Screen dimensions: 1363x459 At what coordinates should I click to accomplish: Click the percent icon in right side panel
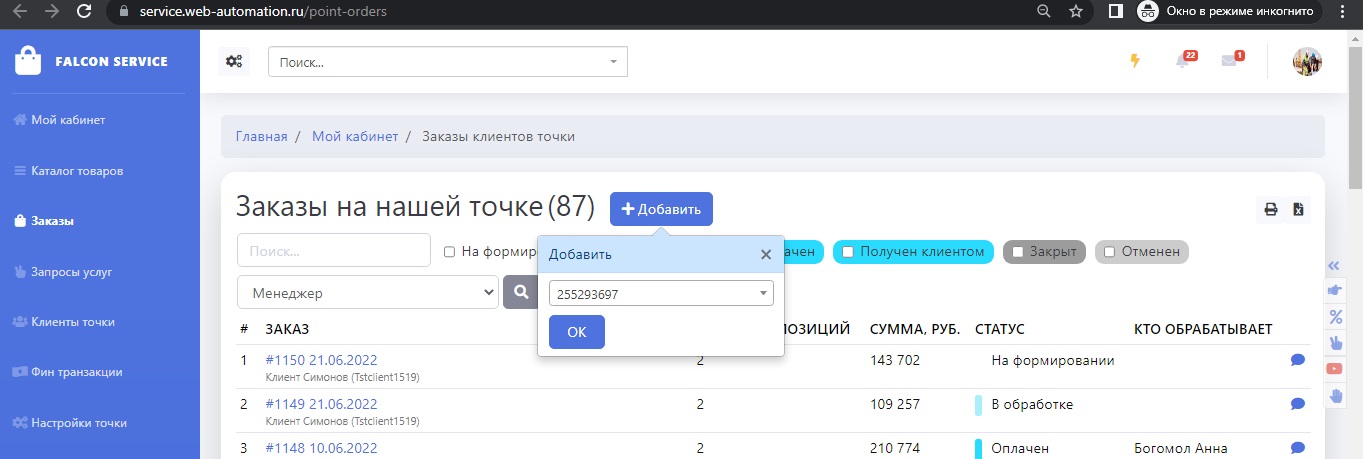tap(1334, 317)
